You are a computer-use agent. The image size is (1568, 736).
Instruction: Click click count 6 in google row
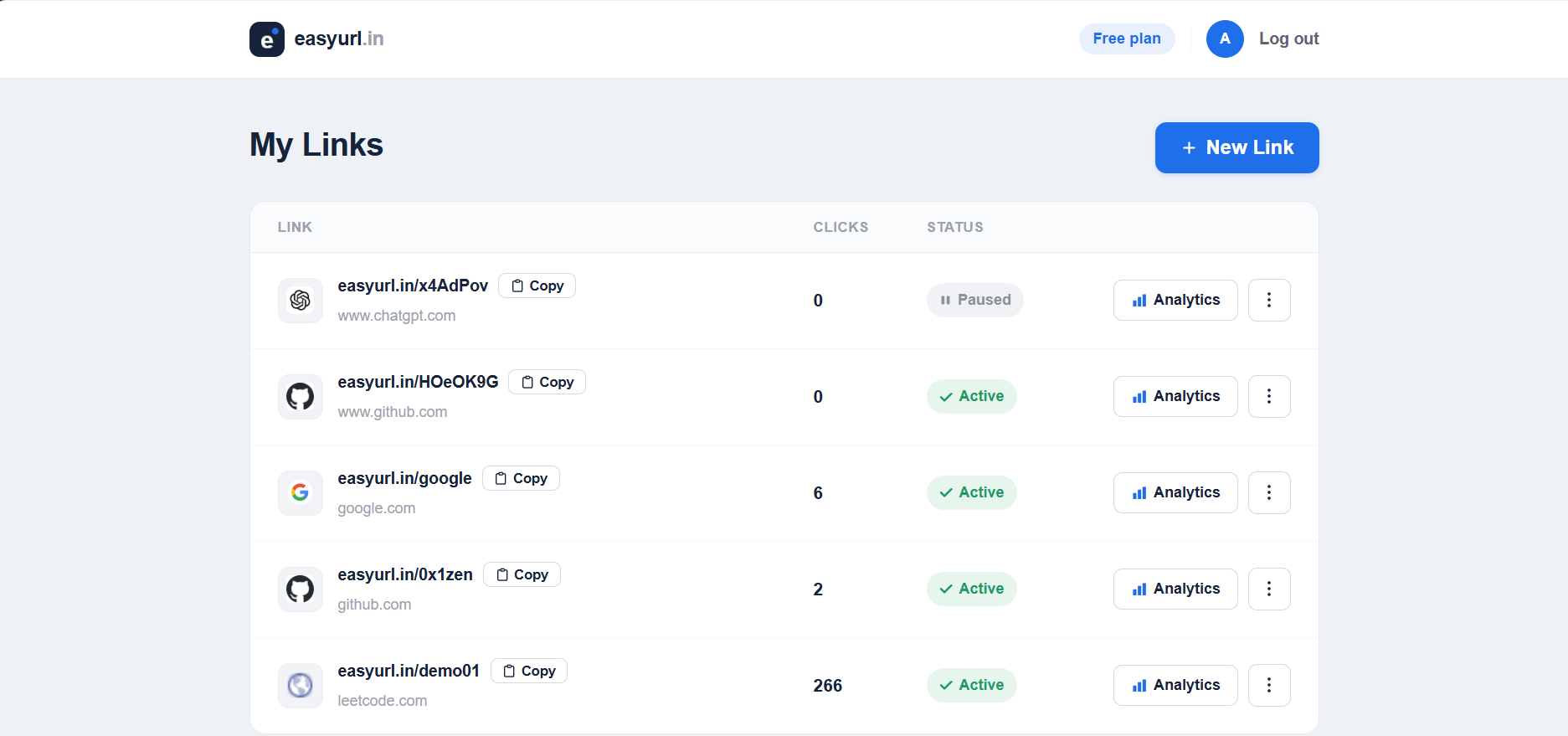818,493
